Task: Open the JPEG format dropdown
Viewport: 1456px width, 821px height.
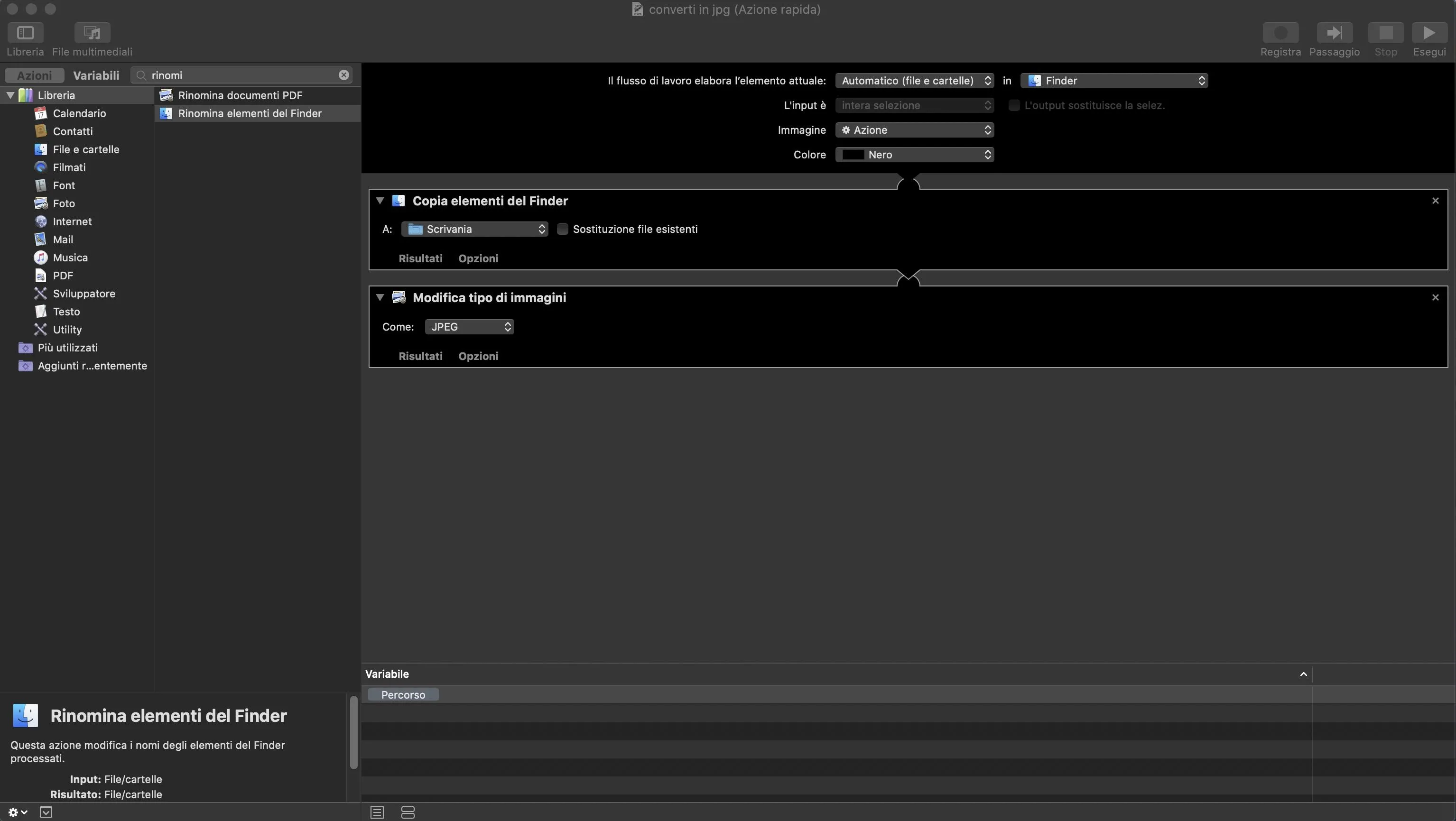Action: (x=469, y=327)
